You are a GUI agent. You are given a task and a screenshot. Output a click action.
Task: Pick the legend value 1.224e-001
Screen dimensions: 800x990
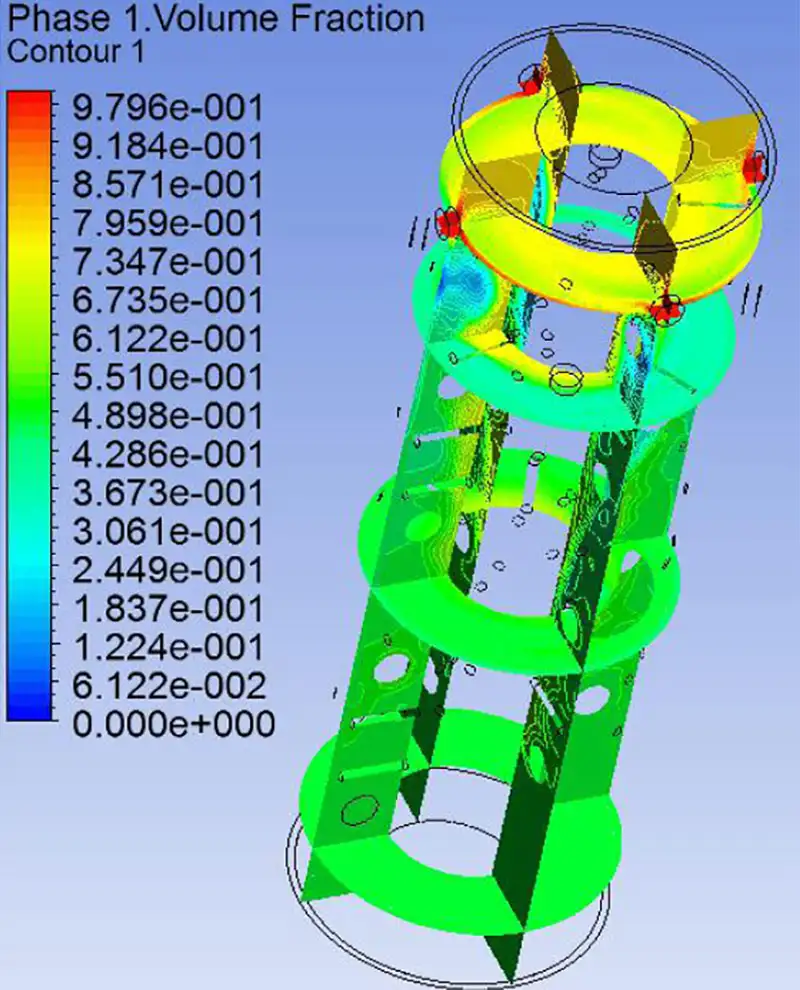[167, 647]
